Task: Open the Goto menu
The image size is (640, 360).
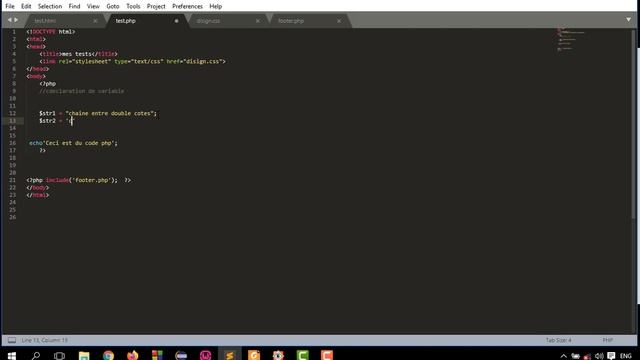Action: (x=113, y=6)
